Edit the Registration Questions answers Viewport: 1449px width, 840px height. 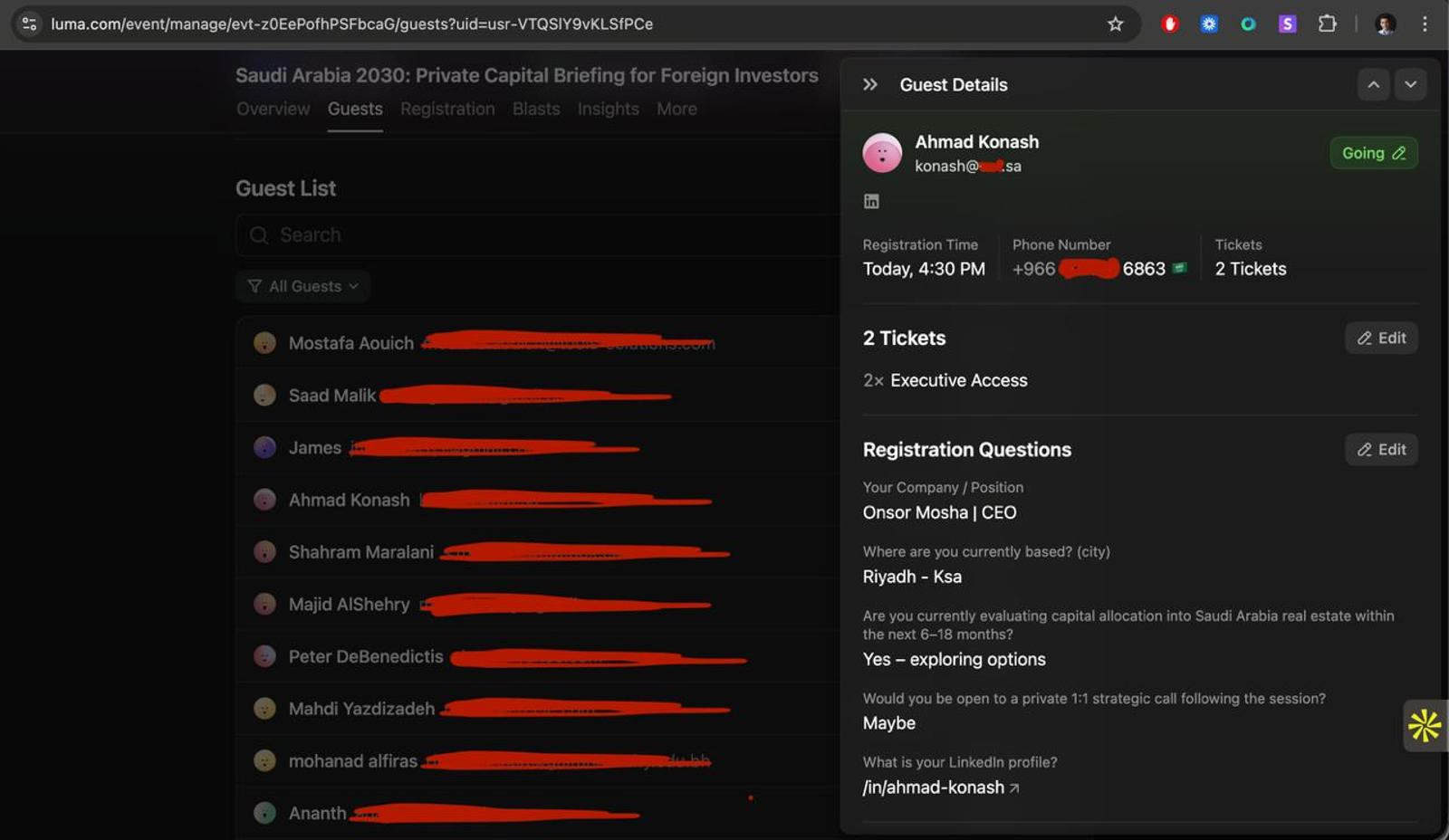(x=1381, y=449)
